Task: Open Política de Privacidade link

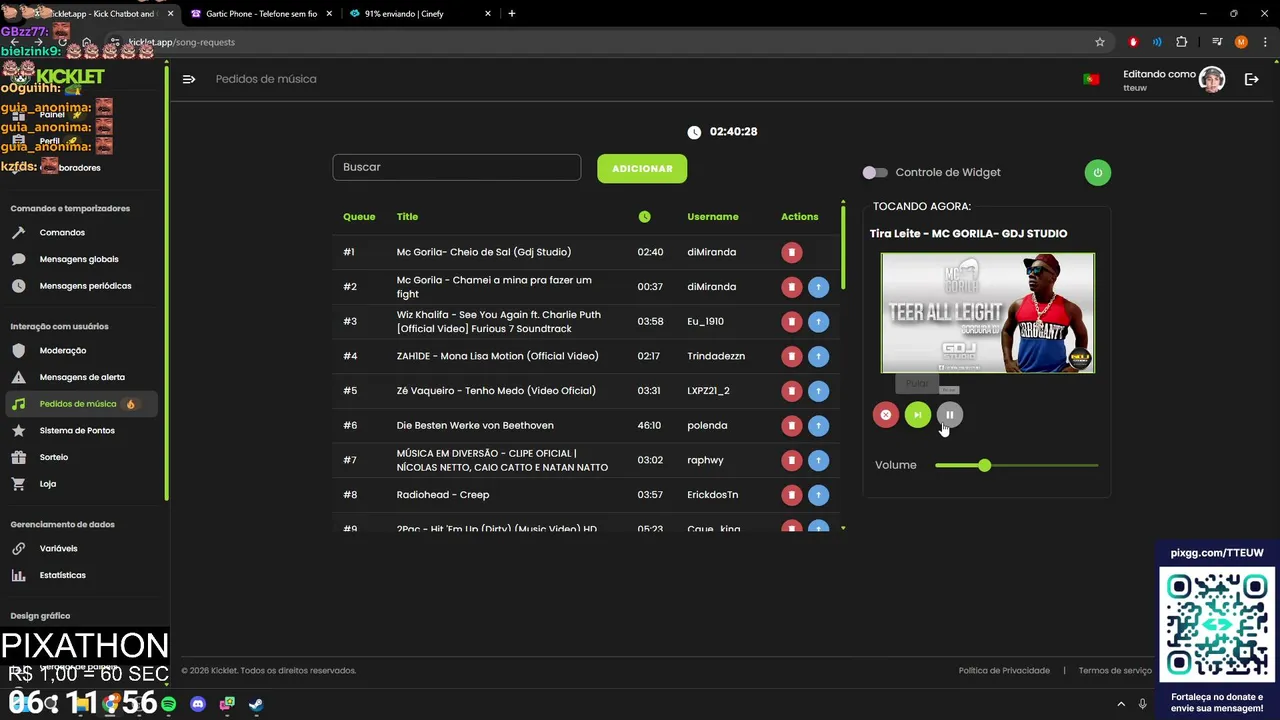Action: (1004, 671)
